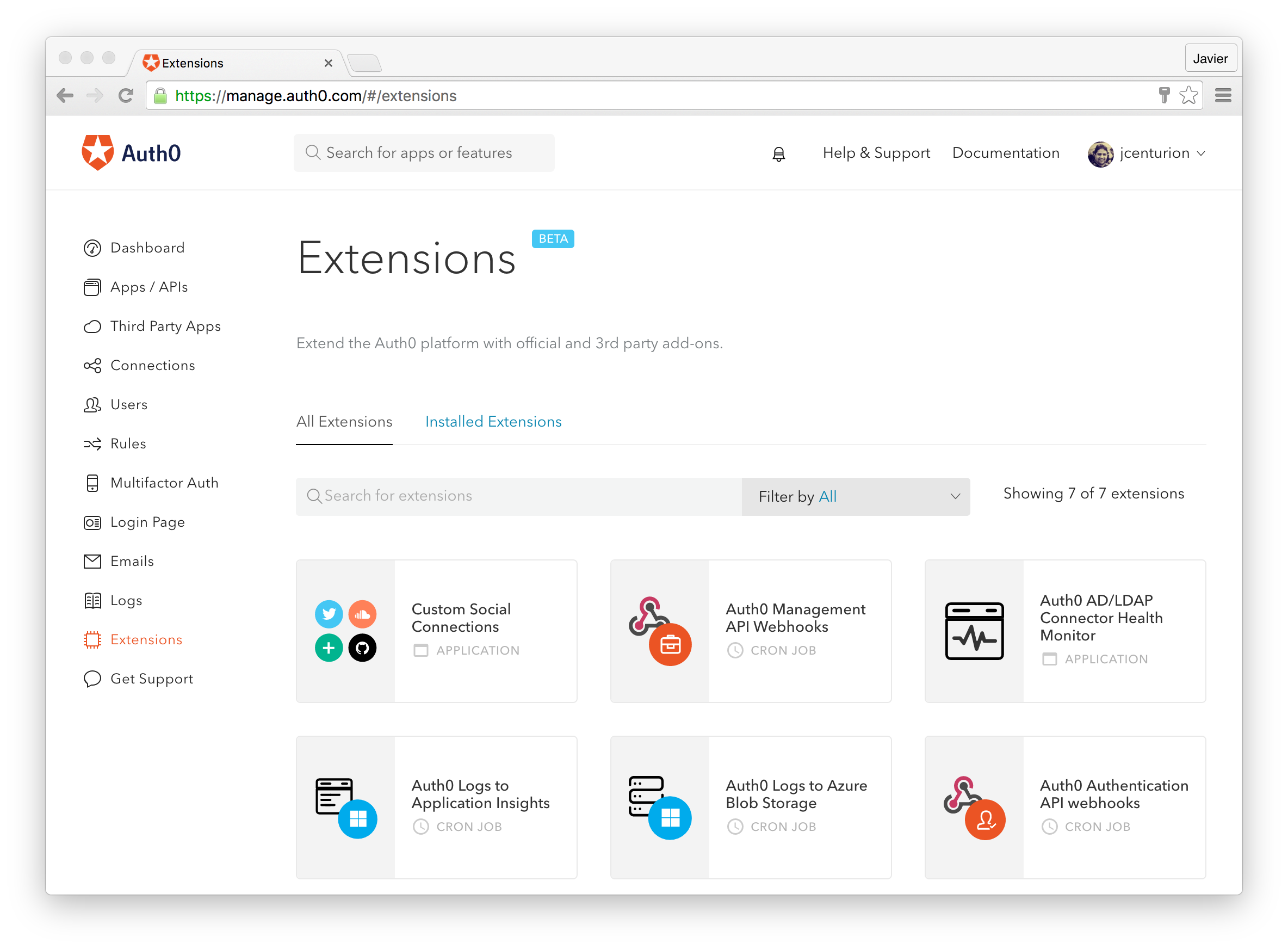Switch to the All Extensions tab
The width and height of the screenshot is (1288, 949).
(344, 422)
